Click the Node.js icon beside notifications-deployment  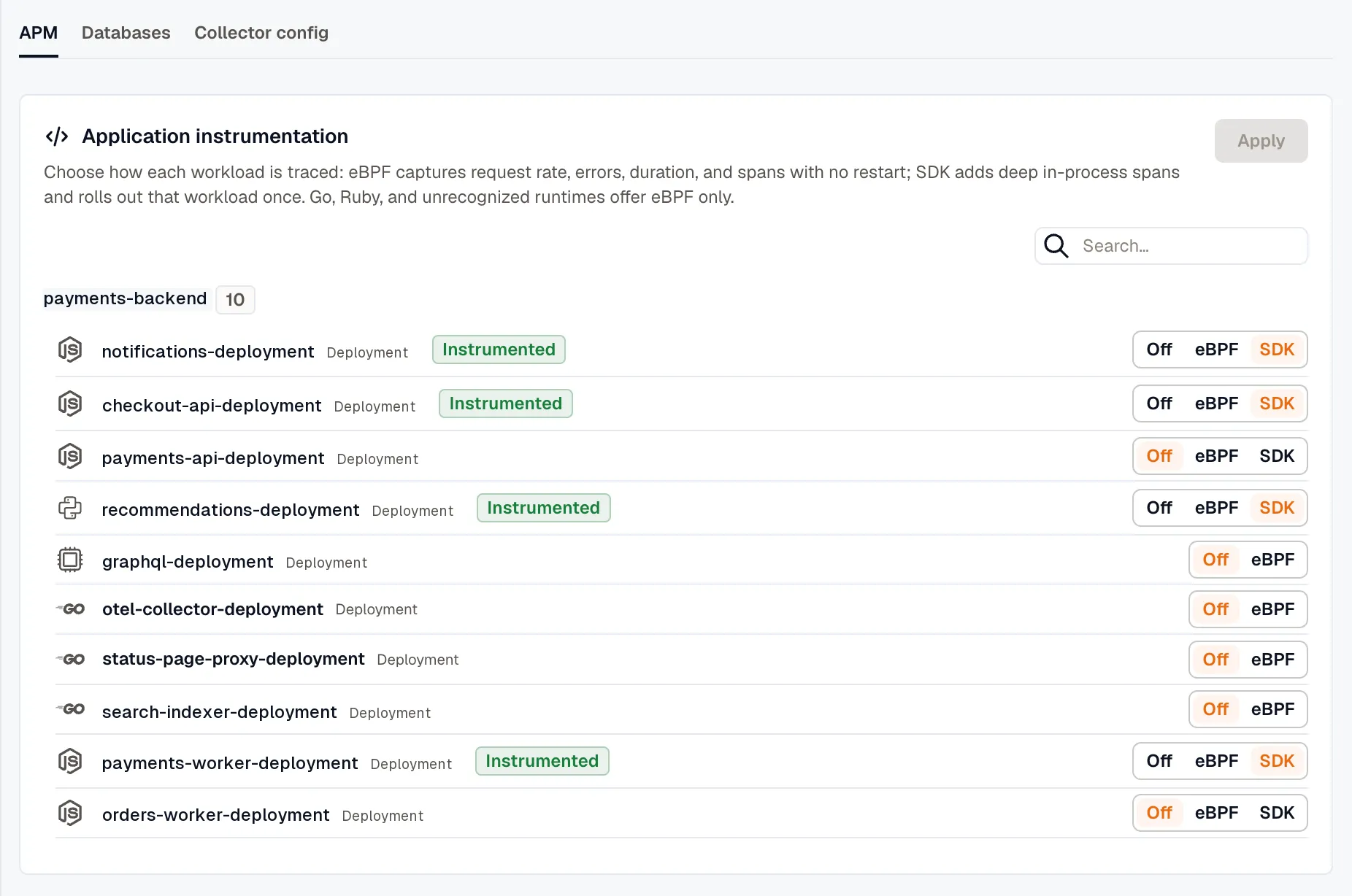tap(70, 350)
